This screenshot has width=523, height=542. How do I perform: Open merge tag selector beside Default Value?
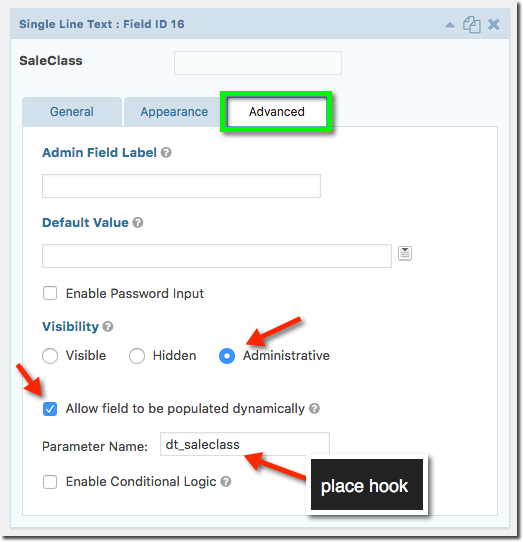tap(405, 253)
